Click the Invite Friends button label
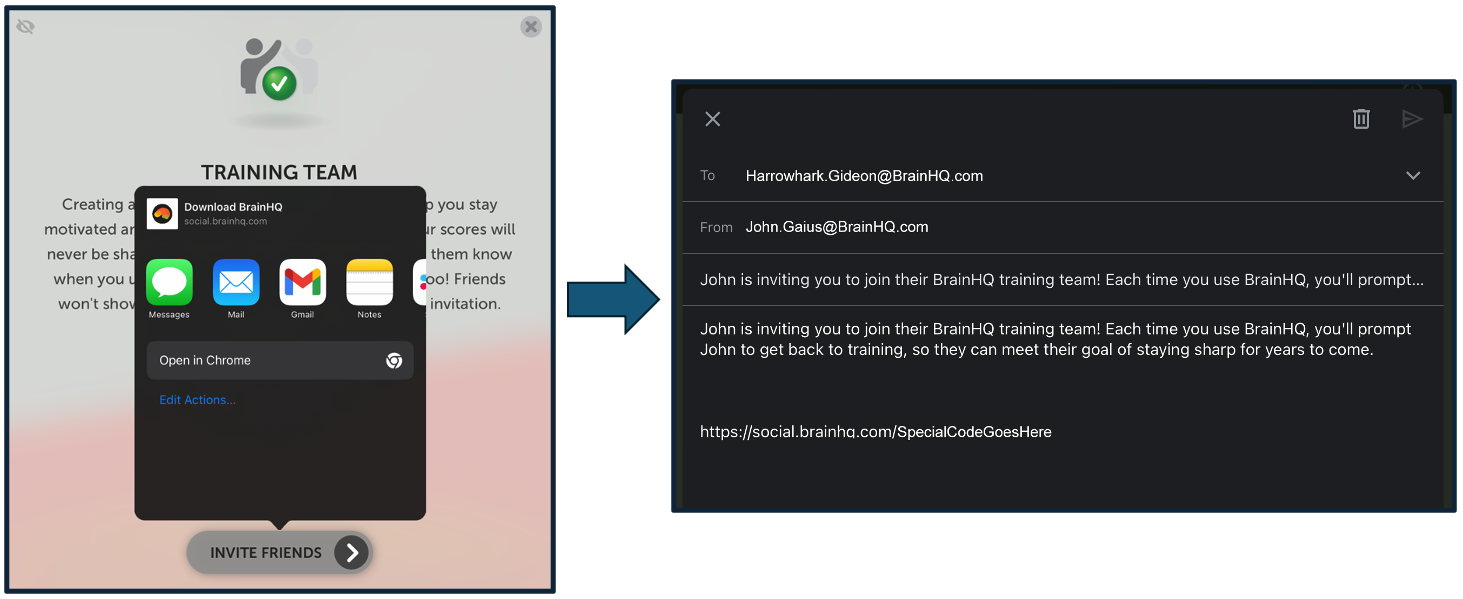The image size is (1463, 599). coord(266,552)
